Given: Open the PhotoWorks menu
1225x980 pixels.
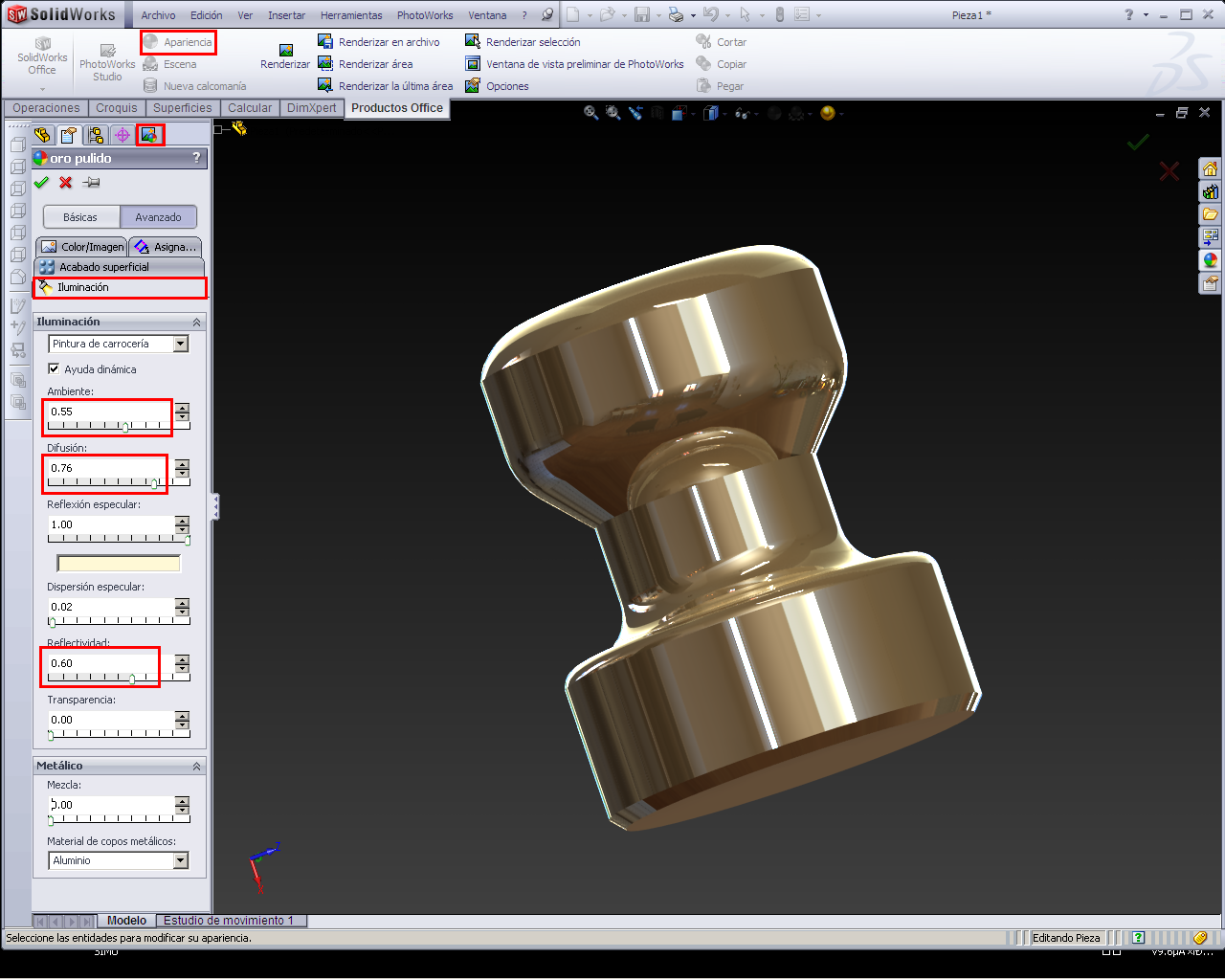Looking at the screenshot, I should tap(425, 15).
